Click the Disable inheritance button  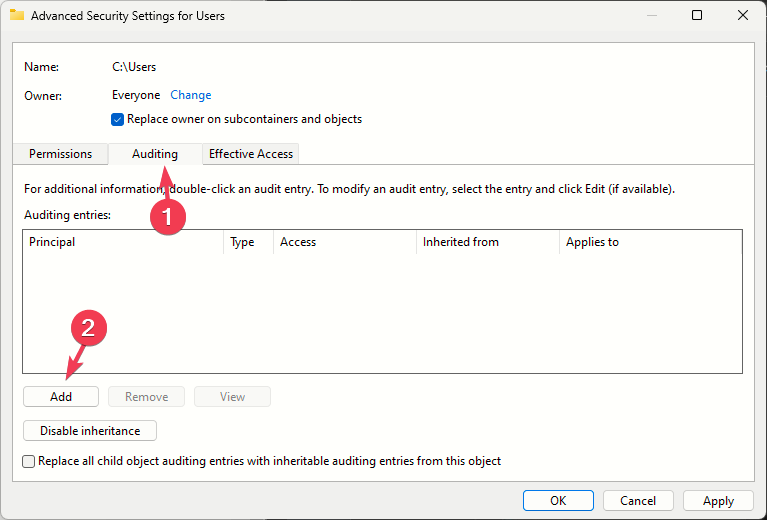click(x=90, y=431)
